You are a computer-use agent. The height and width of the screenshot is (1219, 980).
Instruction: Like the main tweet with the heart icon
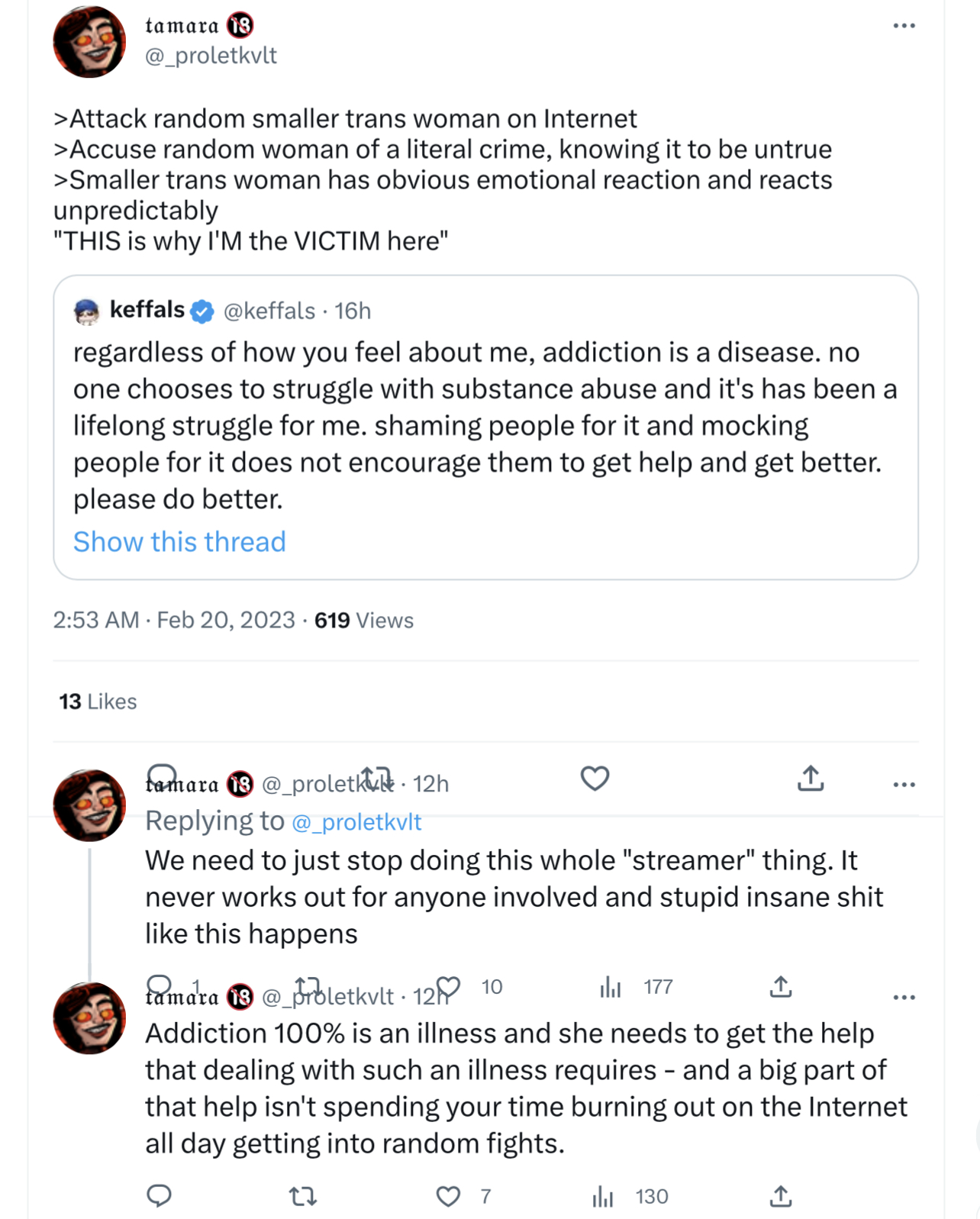pos(595,779)
